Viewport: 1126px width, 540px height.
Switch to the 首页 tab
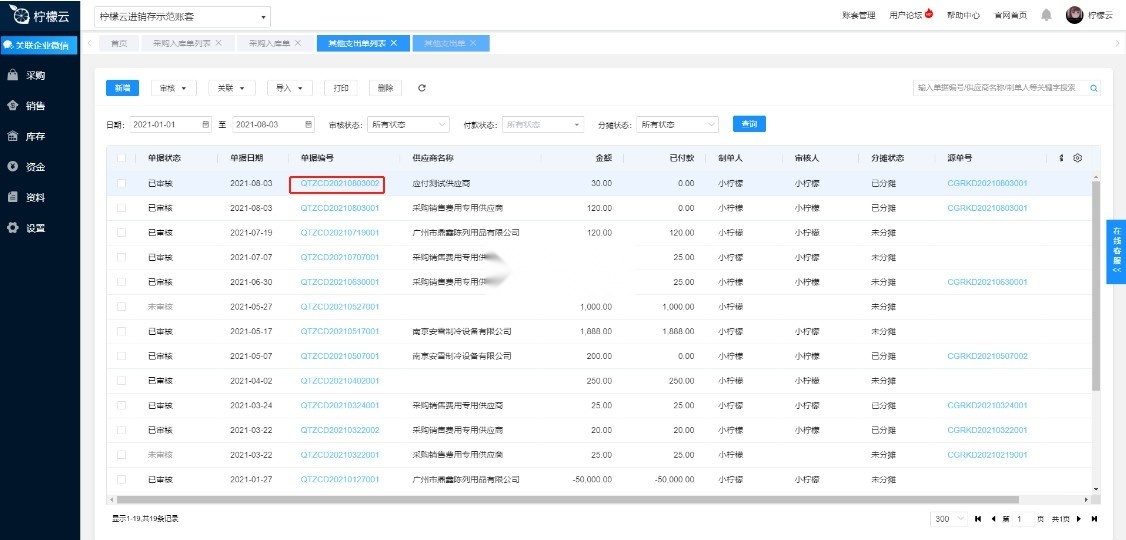tap(118, 43)
